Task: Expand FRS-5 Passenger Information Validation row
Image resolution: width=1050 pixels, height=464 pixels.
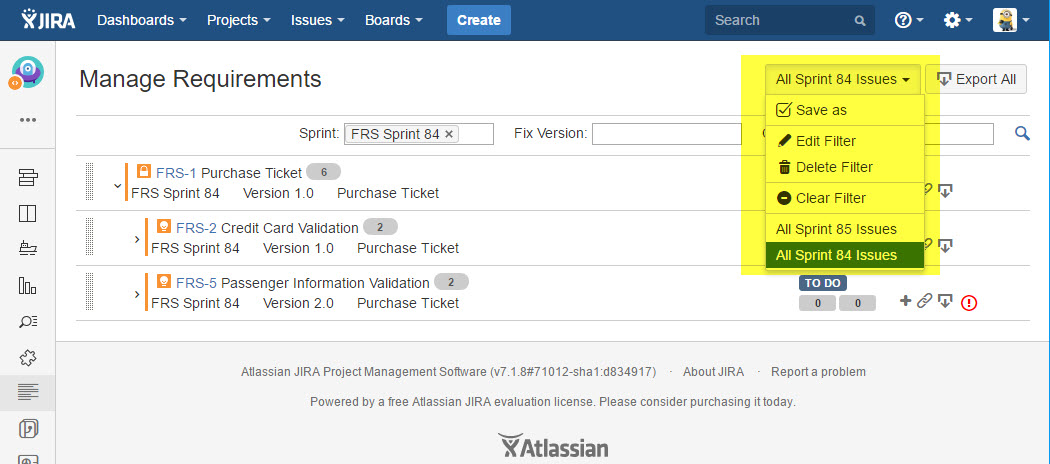Action: (137, 294)
